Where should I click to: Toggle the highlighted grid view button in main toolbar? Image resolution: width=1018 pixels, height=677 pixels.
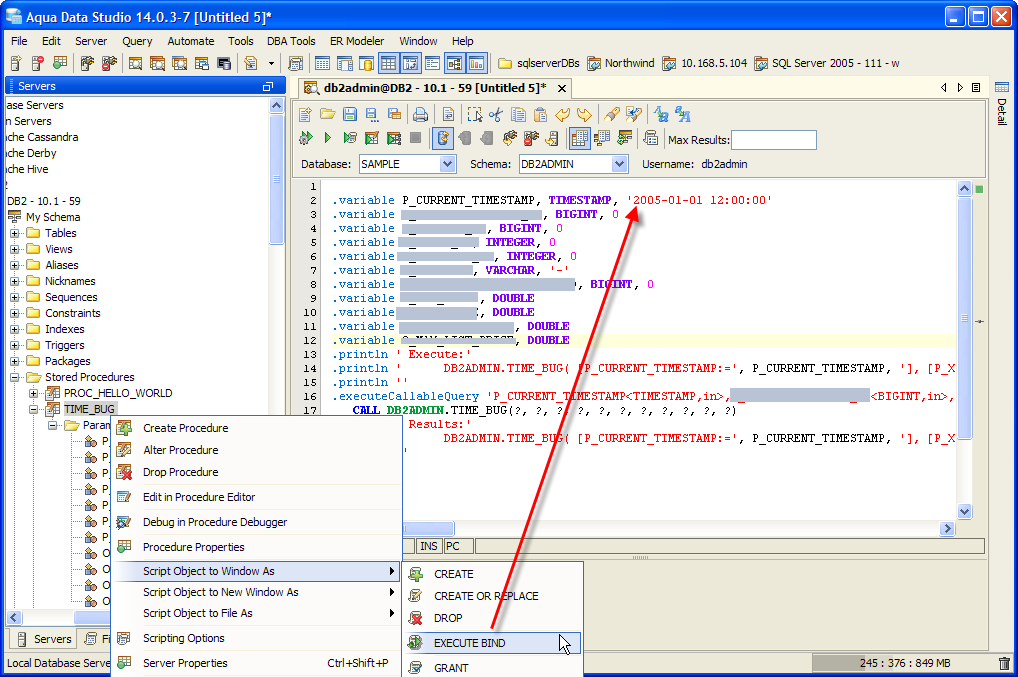[x=388, y=63]
